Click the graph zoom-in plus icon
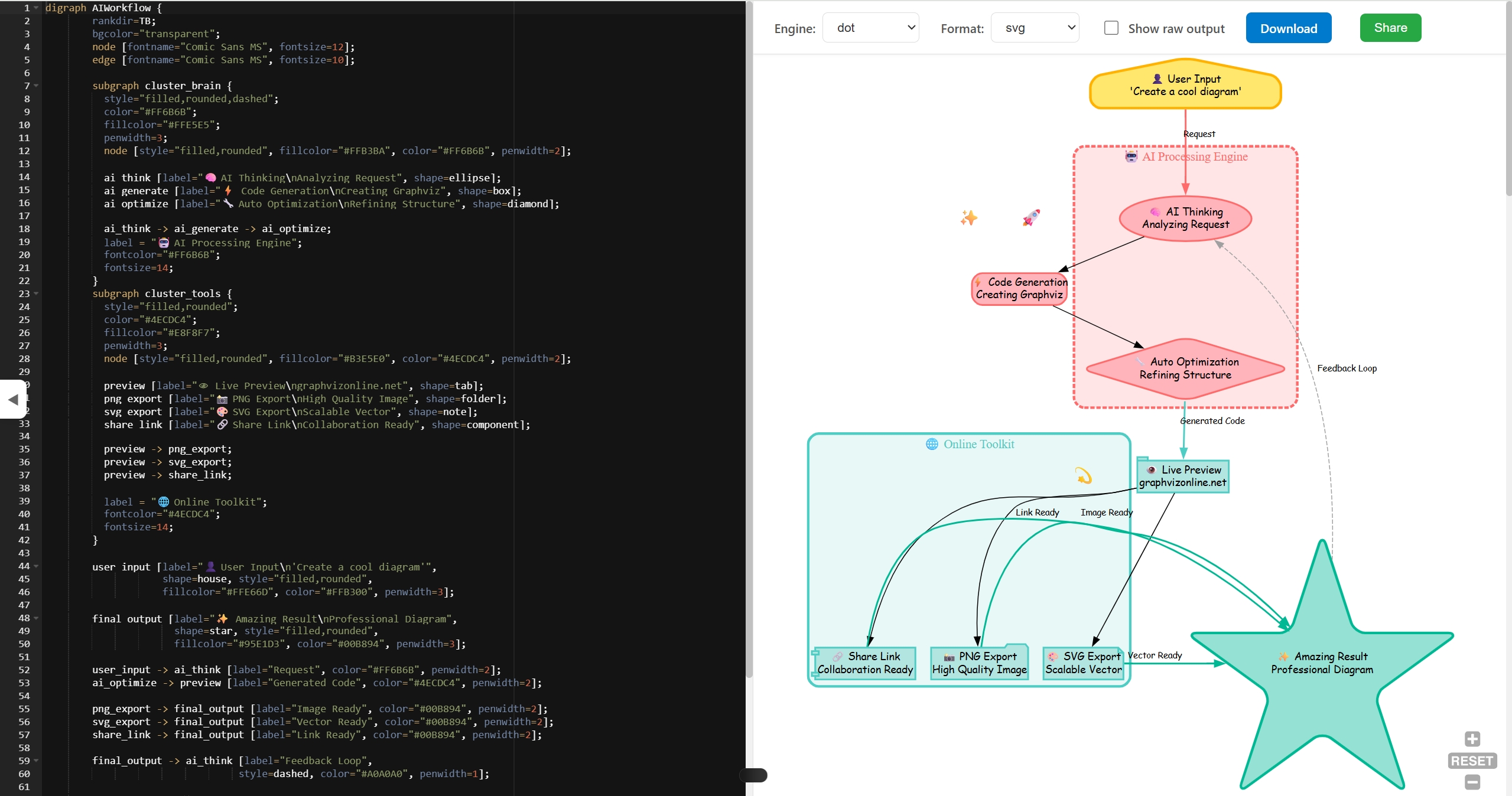 click(1472, 739)
